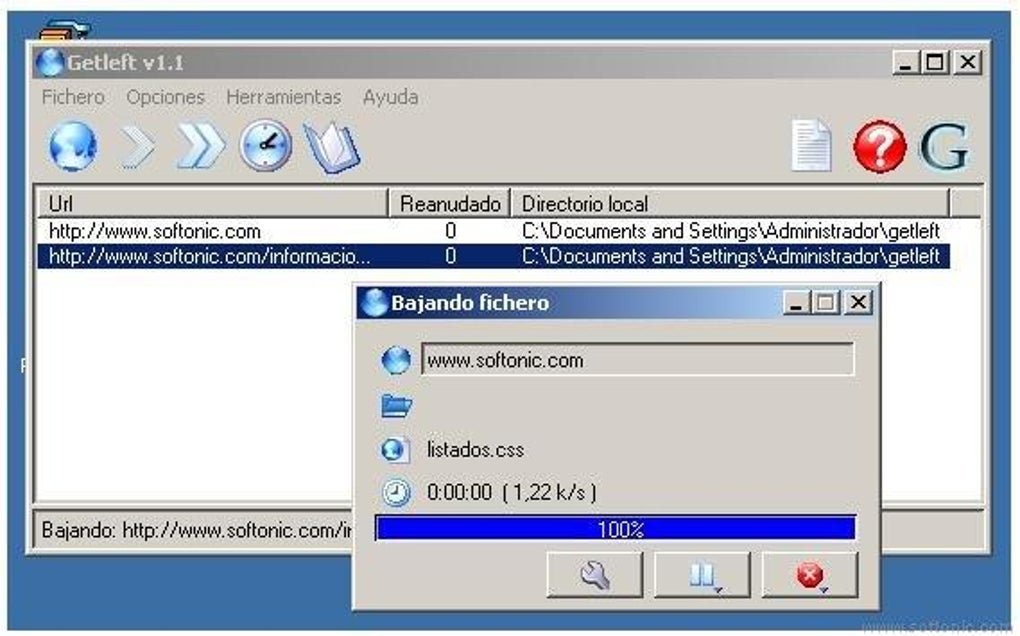
Task: Click the www.softonic.com address field
Action: (638, 360)
